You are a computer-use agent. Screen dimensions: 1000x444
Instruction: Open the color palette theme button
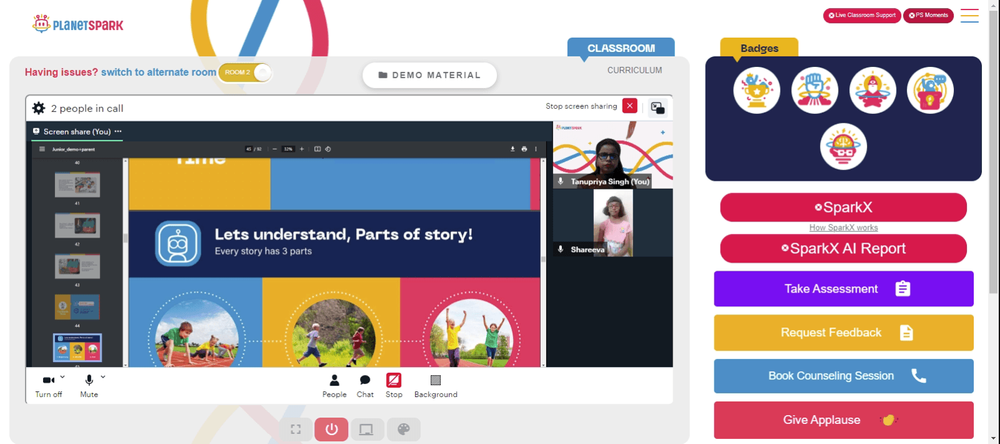[x=404, y=429]
